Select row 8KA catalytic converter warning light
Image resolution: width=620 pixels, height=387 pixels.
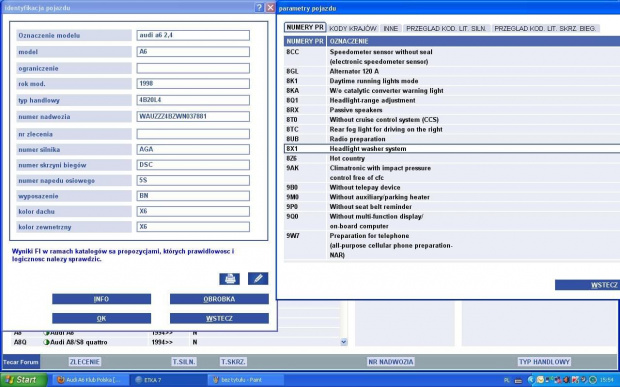[x=452, y=91]
